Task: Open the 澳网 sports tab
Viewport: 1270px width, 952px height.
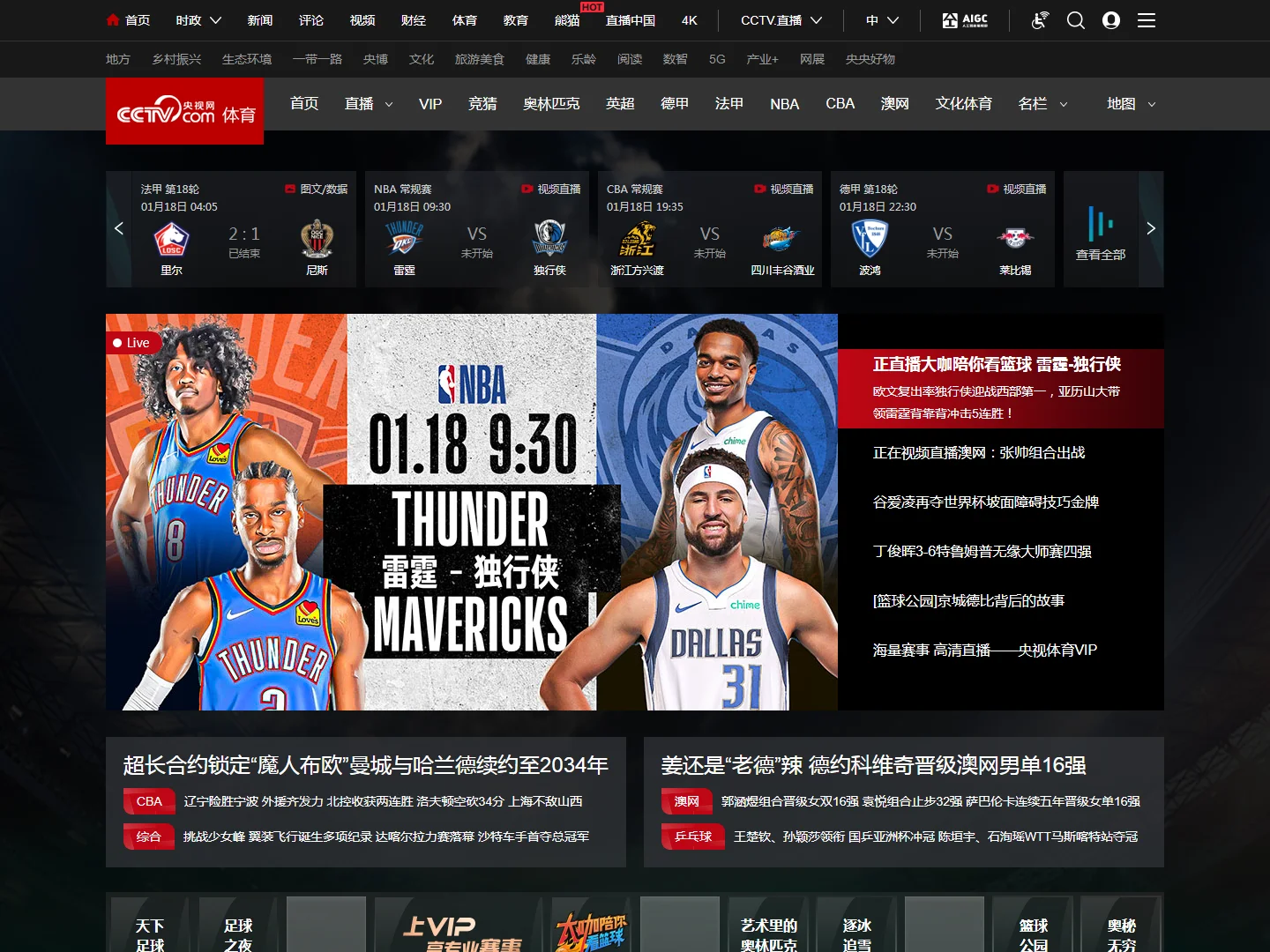Action: click(894, 104)
